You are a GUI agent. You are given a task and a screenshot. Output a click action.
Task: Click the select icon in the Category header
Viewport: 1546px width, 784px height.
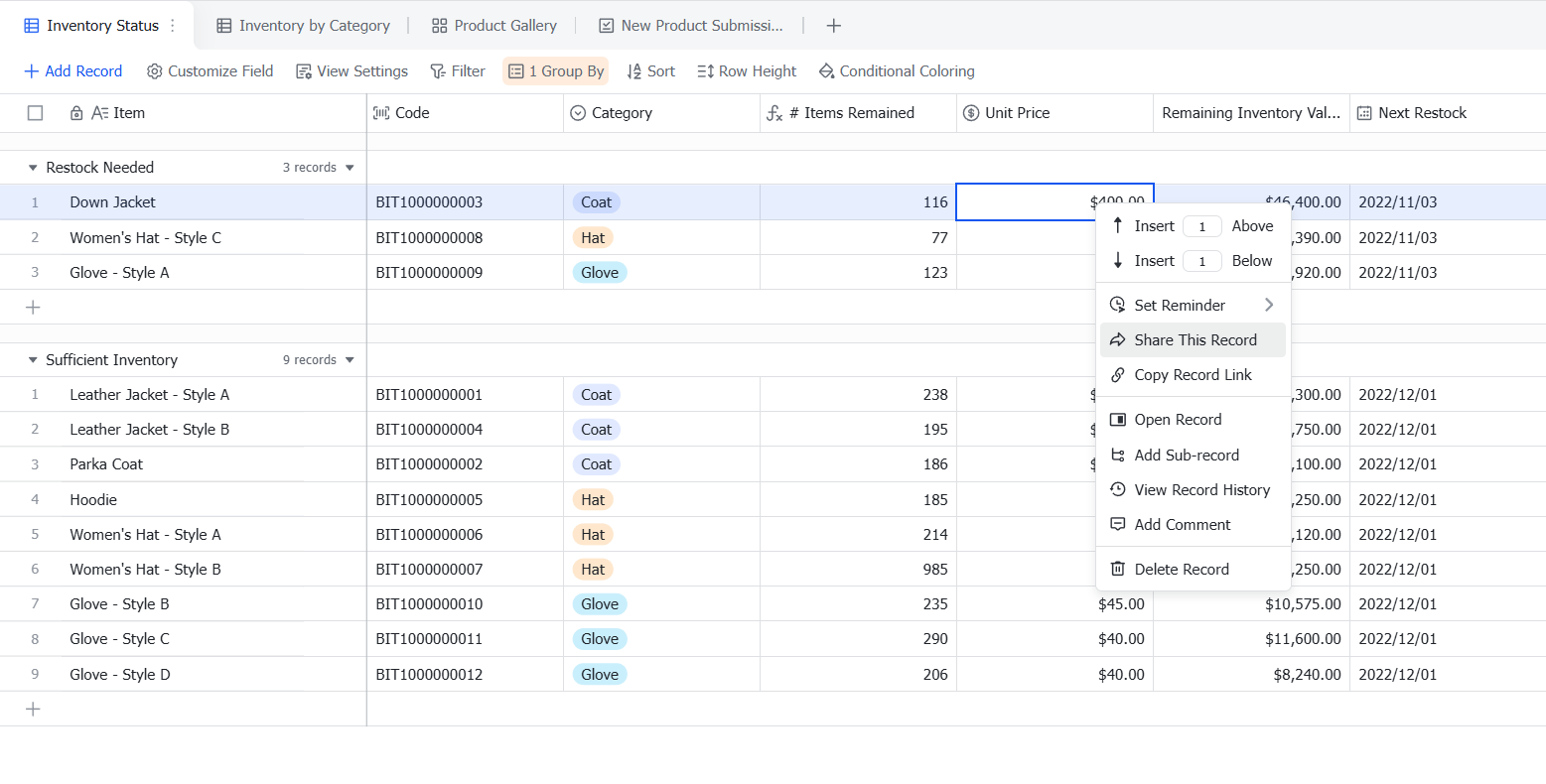coord(578,113)
